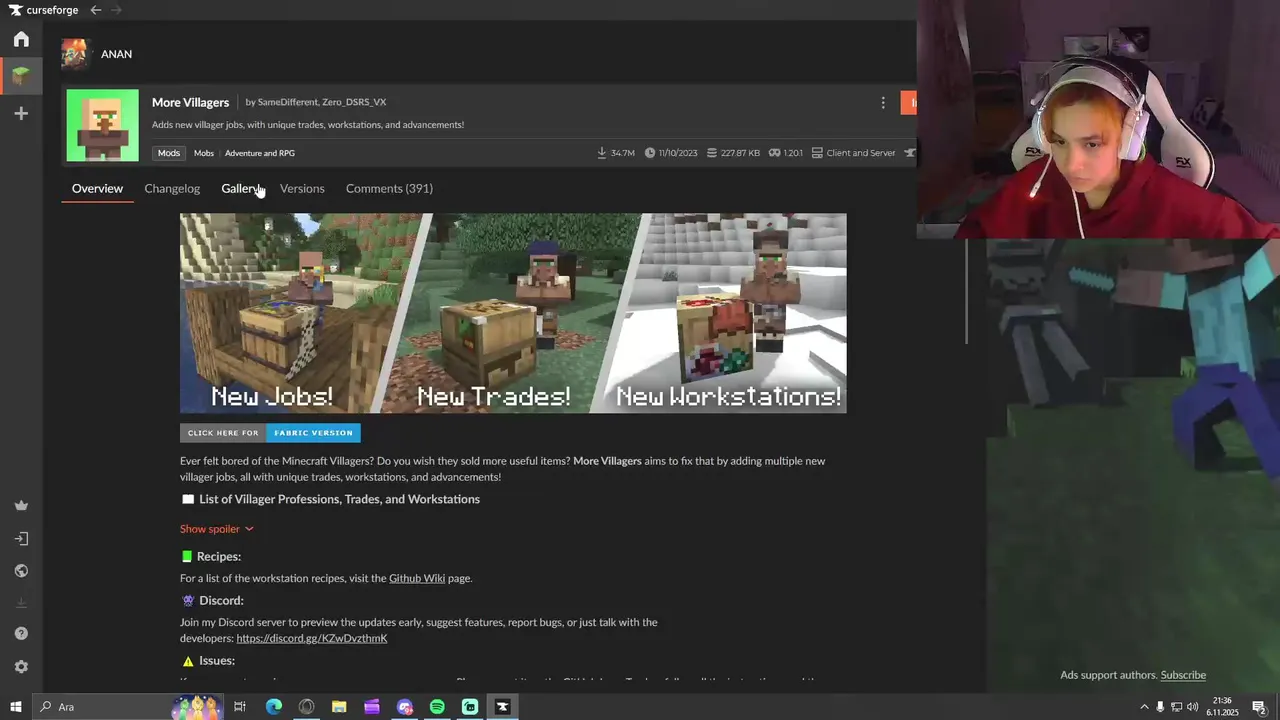Click the Subscribe link in ads panel
The height and width of the screenshot is (720, 1280).
[x=1183, y=675]
